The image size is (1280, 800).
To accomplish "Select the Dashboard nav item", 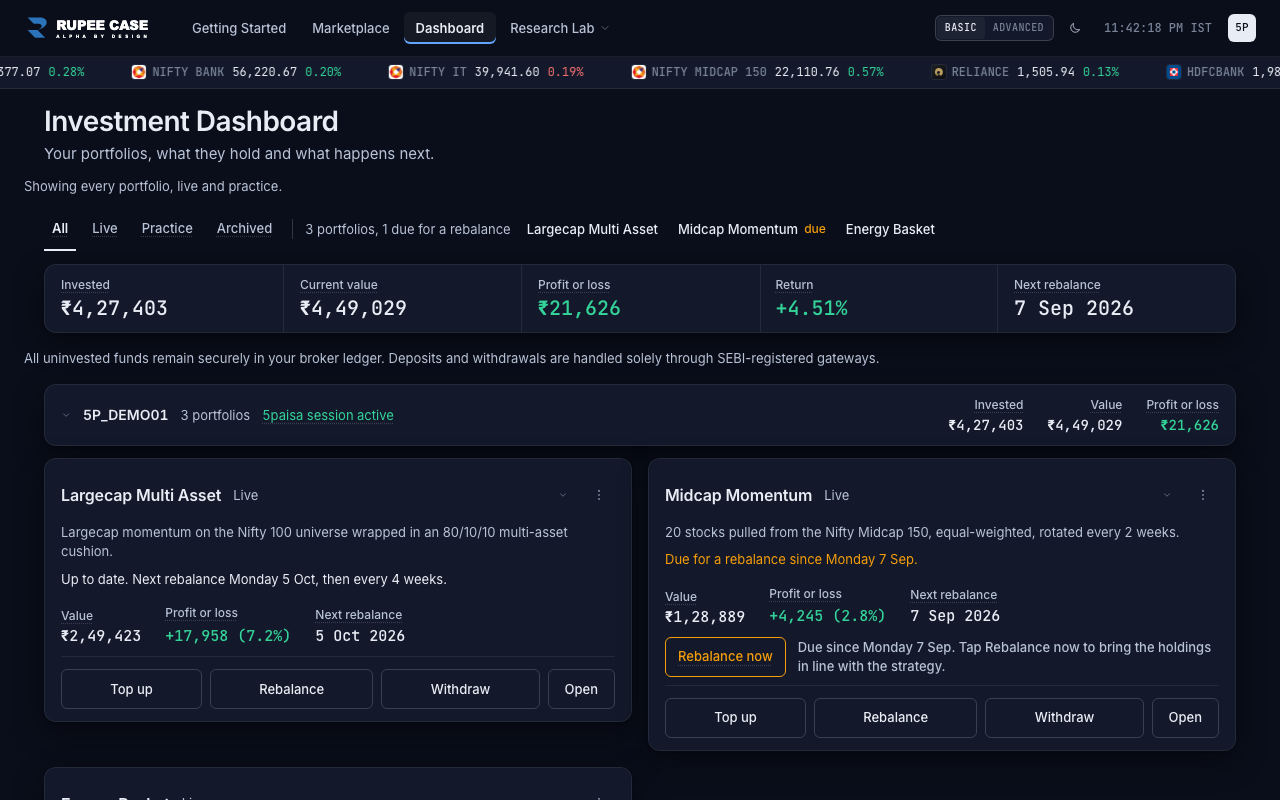I will pyautogui.click(x=450, y=28).
